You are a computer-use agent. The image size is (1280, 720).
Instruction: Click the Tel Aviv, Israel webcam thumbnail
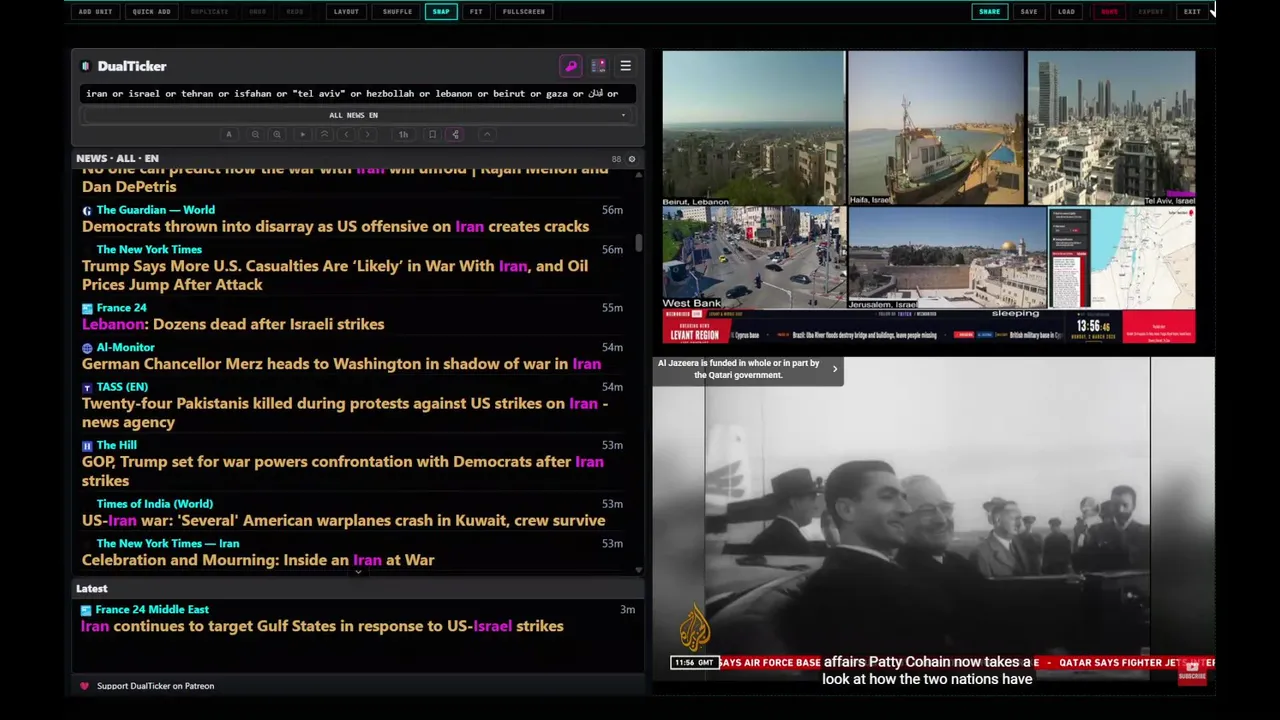(x=1111, y=128)
